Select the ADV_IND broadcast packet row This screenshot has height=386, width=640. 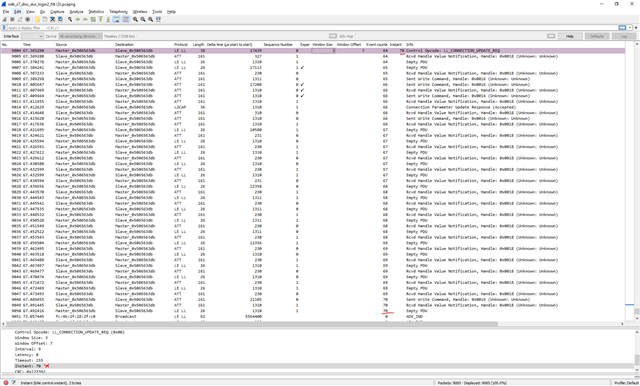[x=312, y=316]
